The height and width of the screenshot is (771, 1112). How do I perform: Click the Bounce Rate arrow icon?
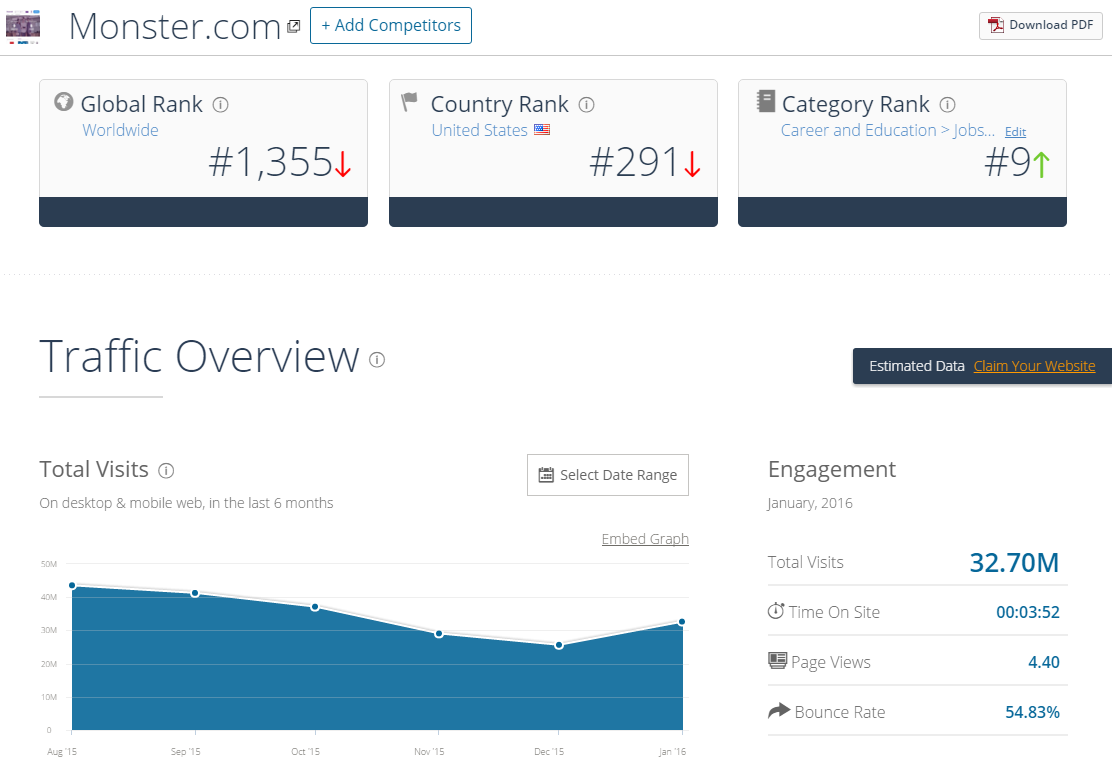(x=778, y=710)
